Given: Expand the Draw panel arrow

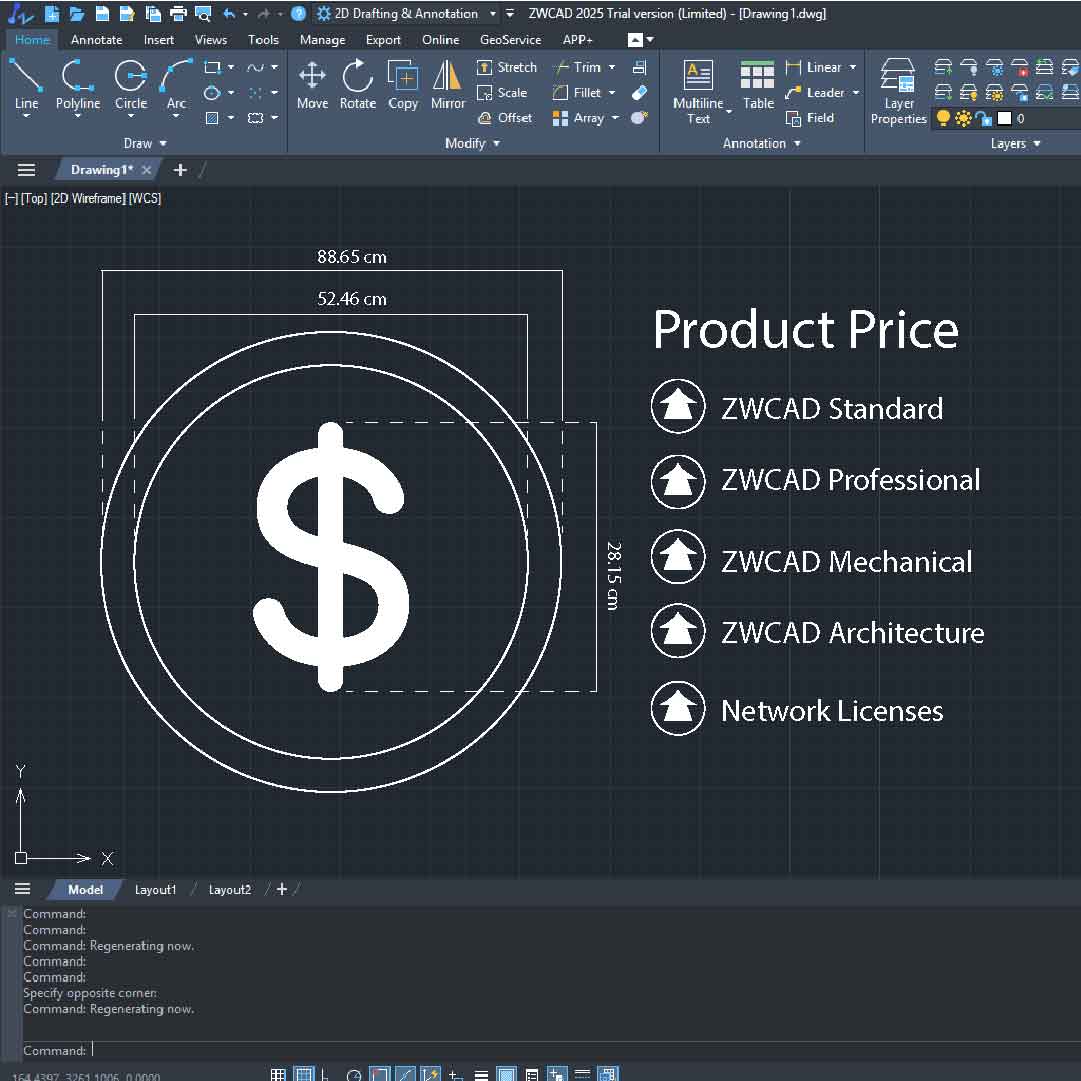Looking at the screenshot, I should pos(163,143).
